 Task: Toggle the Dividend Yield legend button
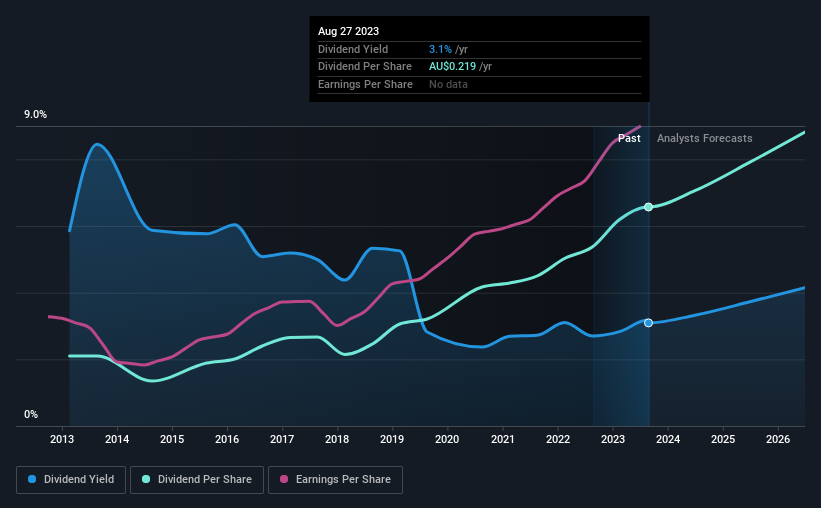71,480
